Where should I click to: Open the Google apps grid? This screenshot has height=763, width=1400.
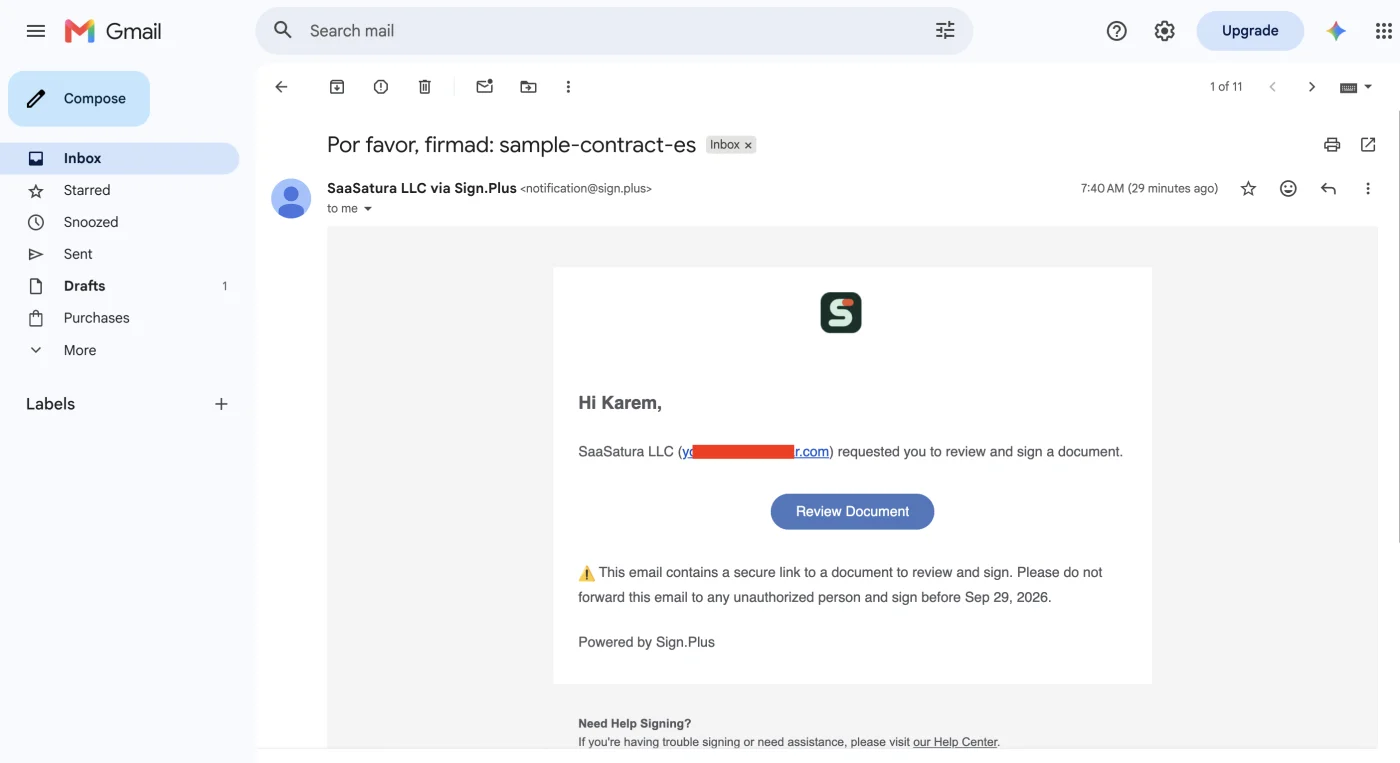[x=1384, y=31]
